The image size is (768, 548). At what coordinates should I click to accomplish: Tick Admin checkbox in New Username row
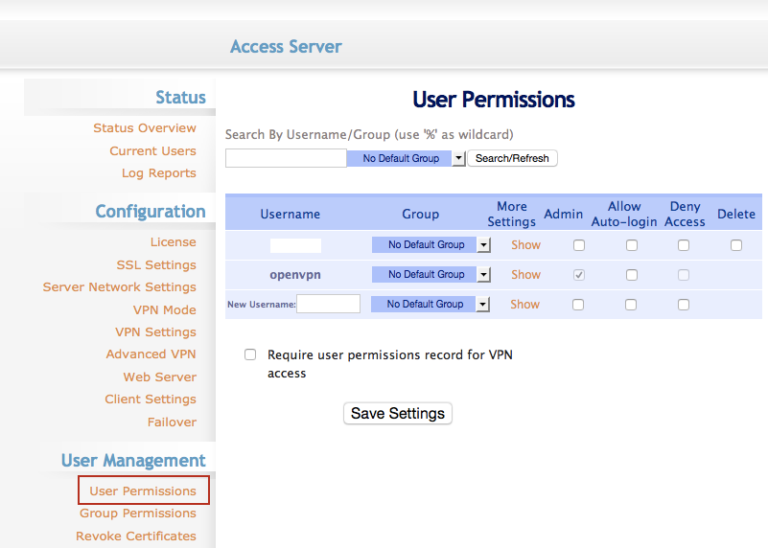pos(578,305)
